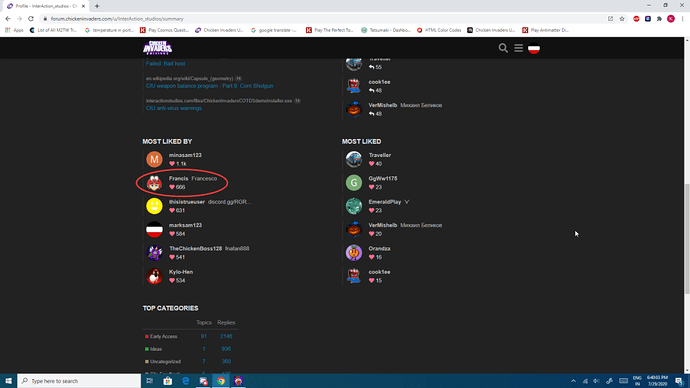This screenshot has width=690, height=388.
Task: Open marksam123 username link
Action: pos(185,225)
